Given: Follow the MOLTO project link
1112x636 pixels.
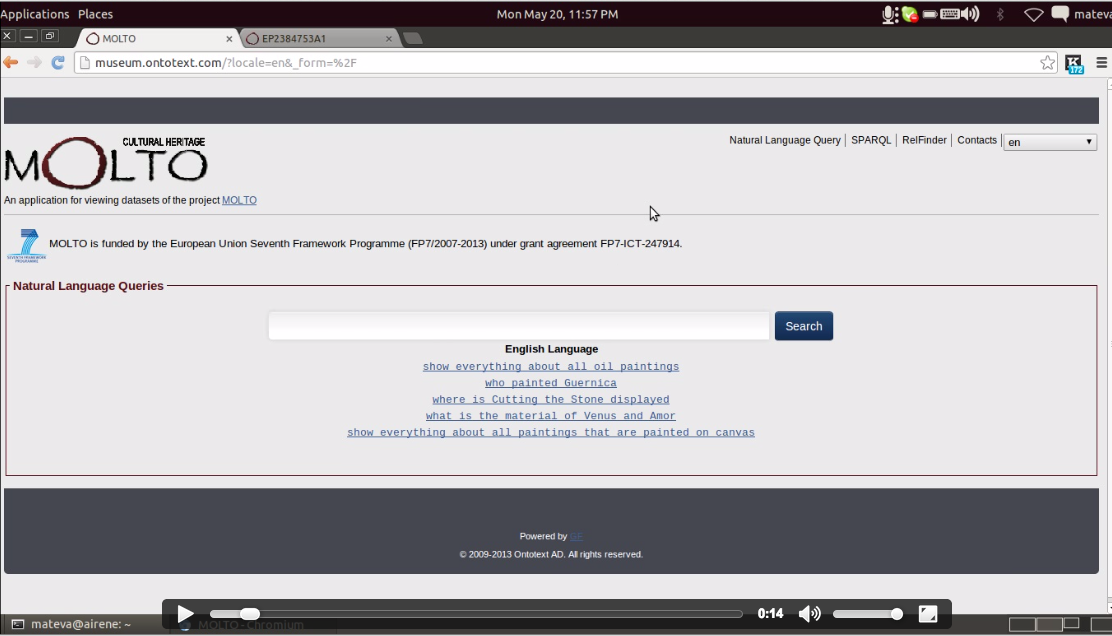Looking at the screenshot, I should tap(239, 201).
